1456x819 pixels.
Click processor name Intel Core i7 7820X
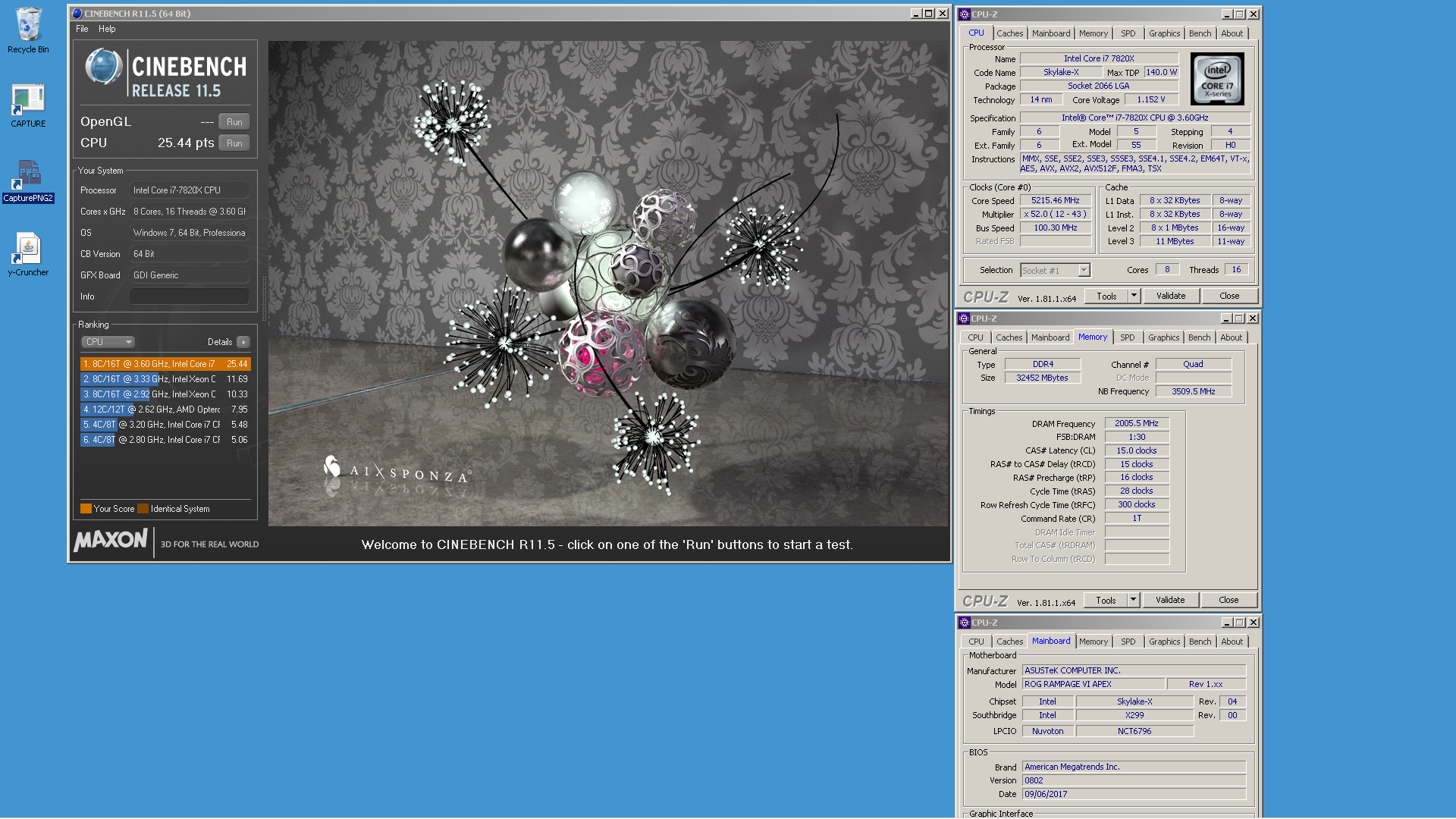pos(1099,58)
